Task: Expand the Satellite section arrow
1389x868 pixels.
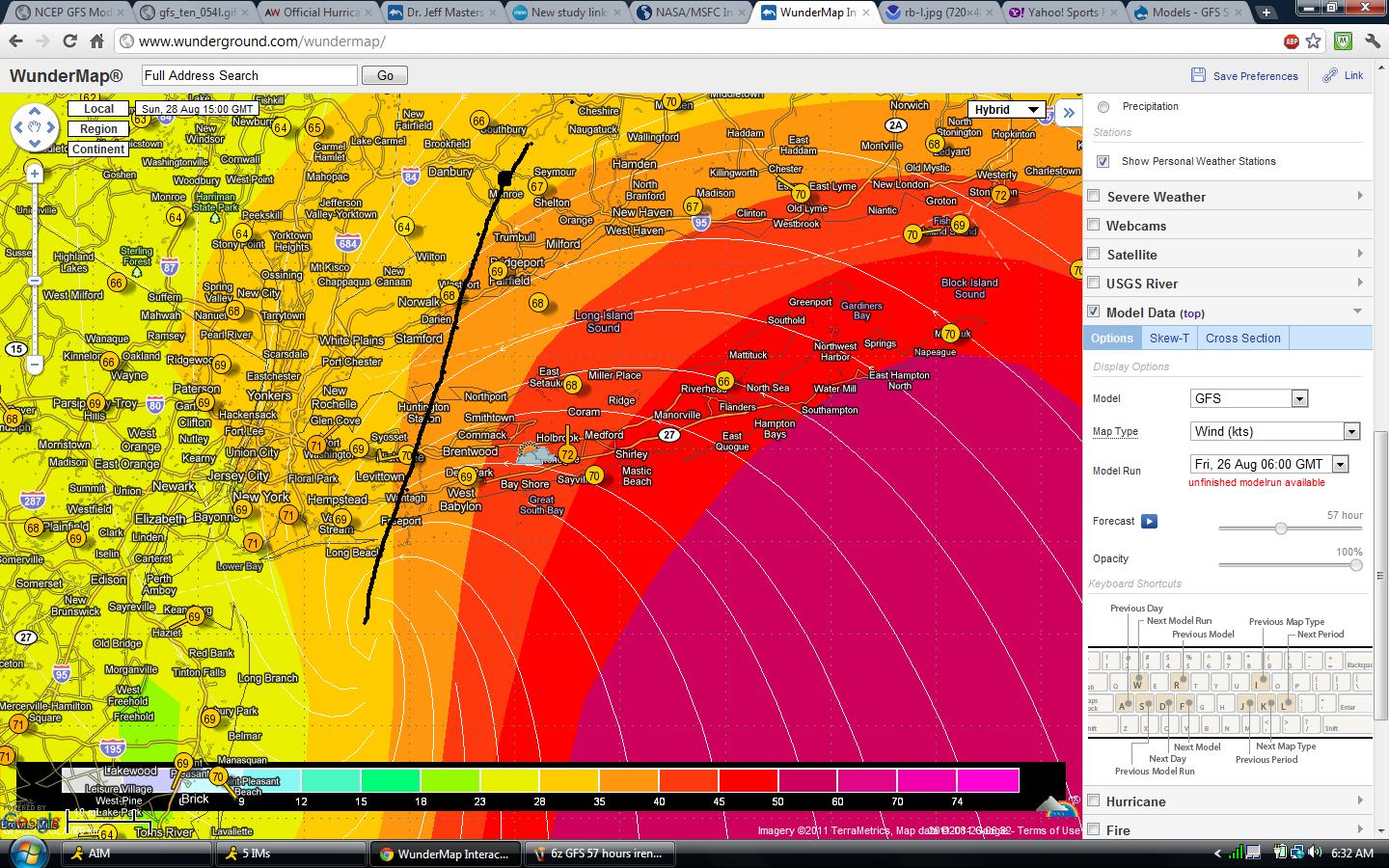Action: click(x=1360, y=254)
